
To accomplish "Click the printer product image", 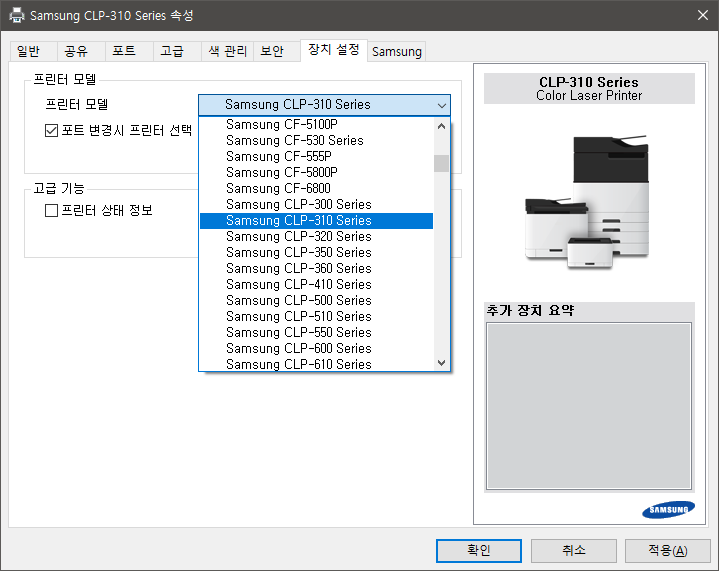I will [587, 202].
